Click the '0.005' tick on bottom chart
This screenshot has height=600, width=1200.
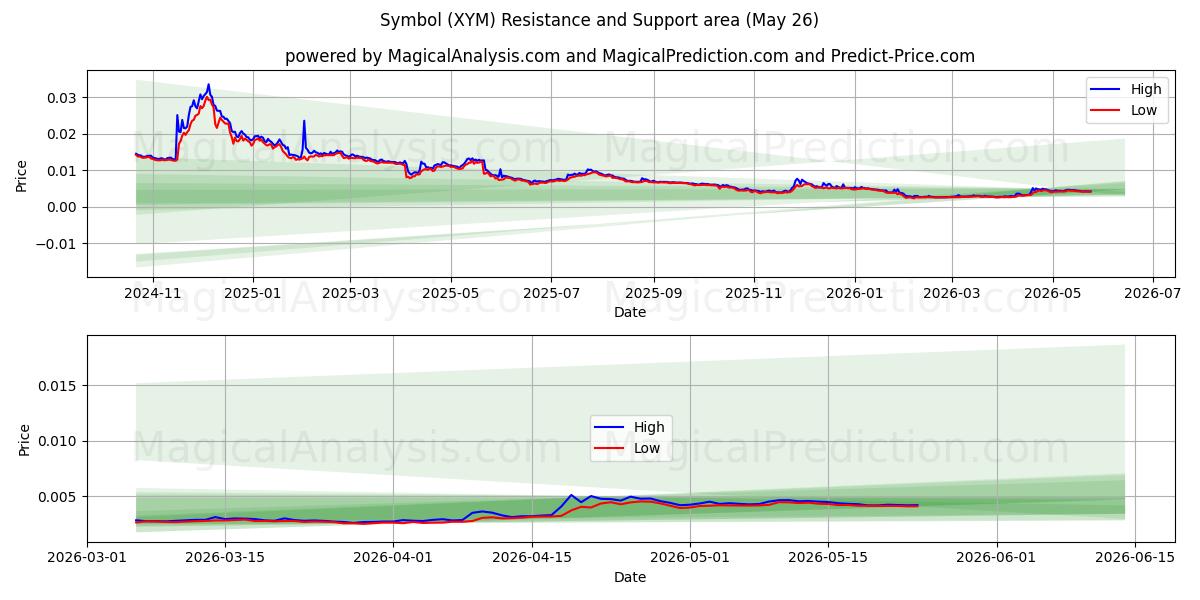(60, 497)
